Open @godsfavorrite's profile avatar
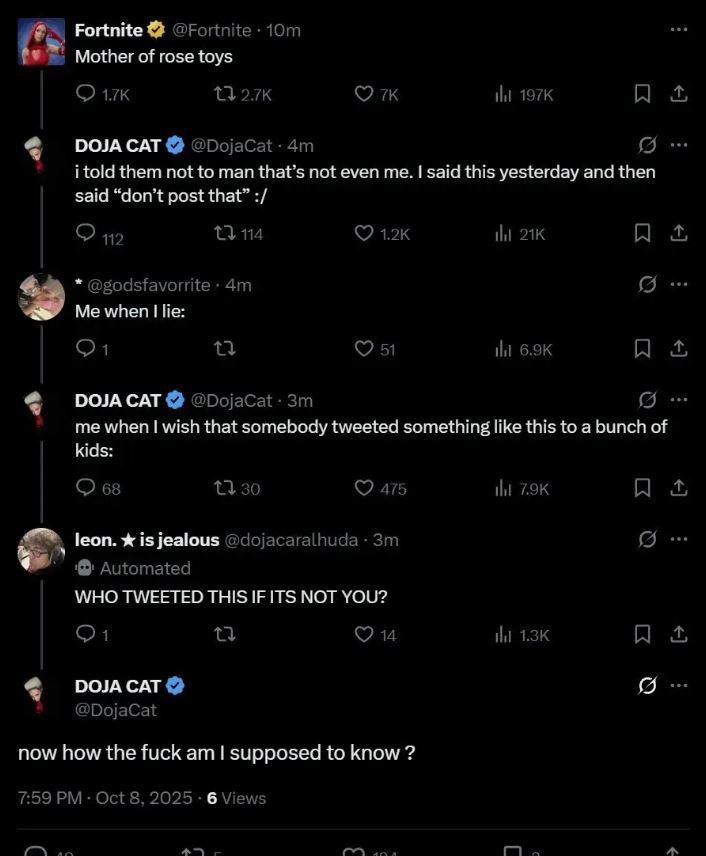This screenshot has height=856, width=706. tap(41, 296)
